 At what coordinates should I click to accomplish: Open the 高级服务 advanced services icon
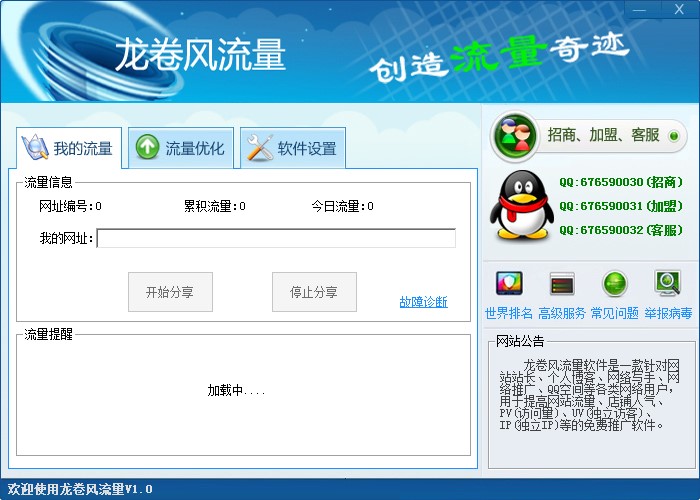coord(562,284)
